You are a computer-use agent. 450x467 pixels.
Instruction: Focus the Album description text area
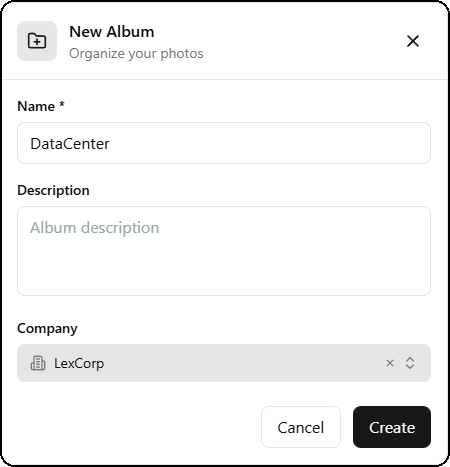pyautogui.click(x=224, y=251)
